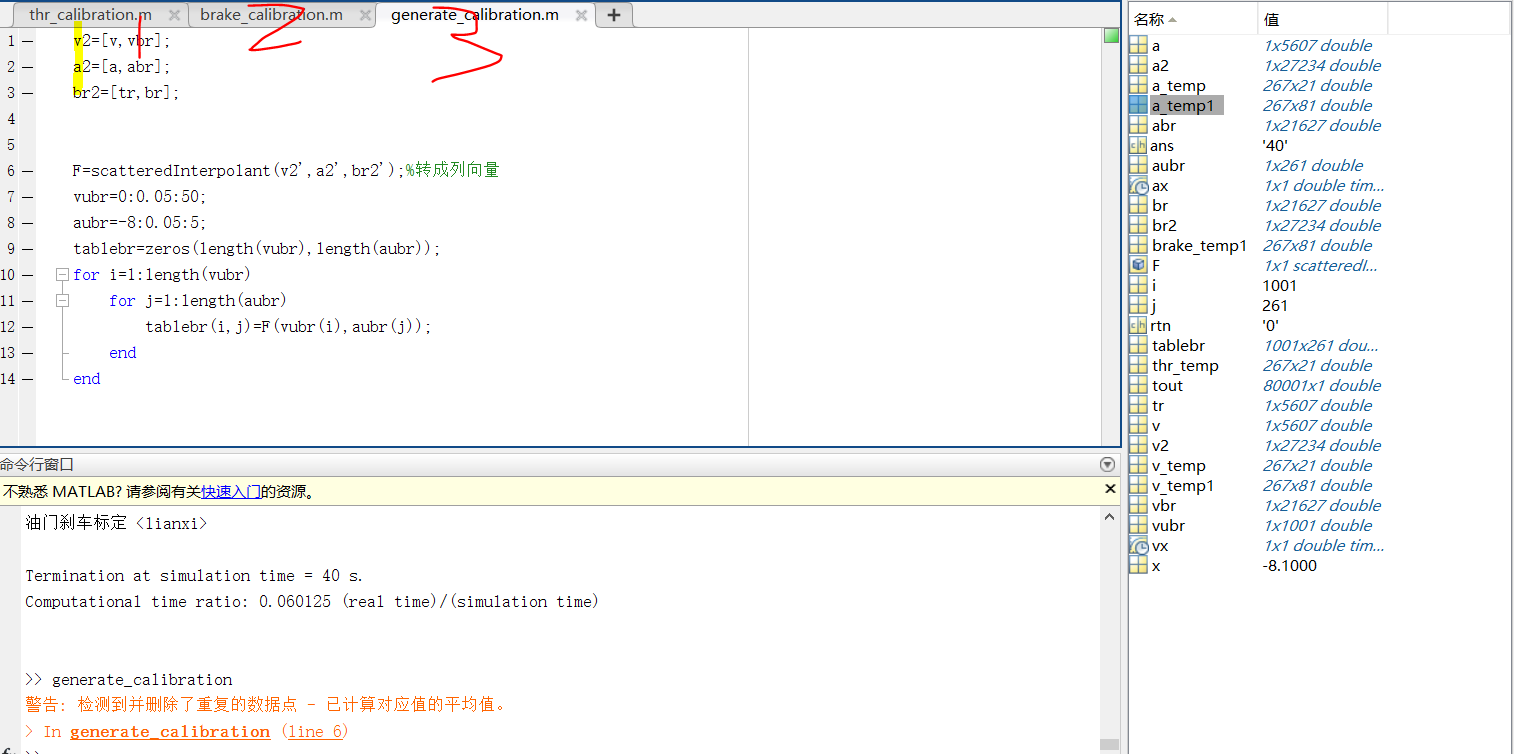Collapse the outer for loop at line 10
This screenshot has height=754, width=1514.
tap(62, 274)
